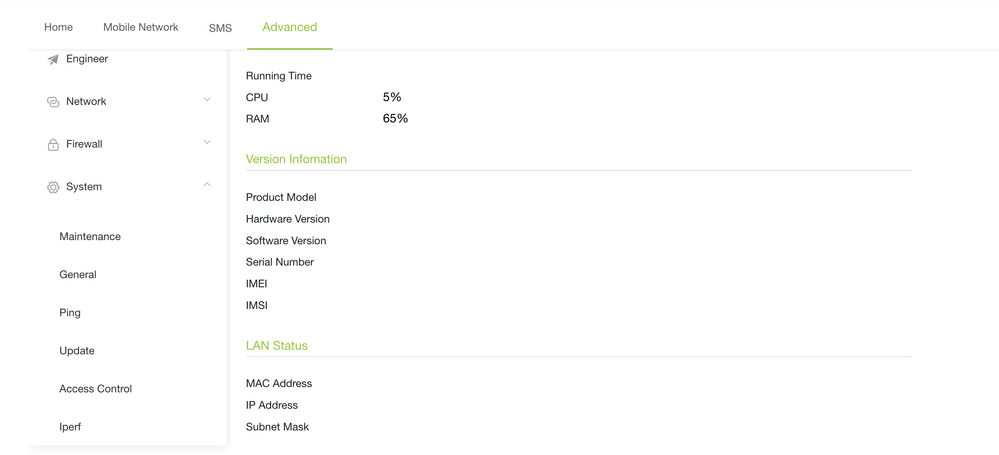The width and height of the screenshot is (999, 455).
Task: Open the Iperf test page
Action: pos(70,427)
